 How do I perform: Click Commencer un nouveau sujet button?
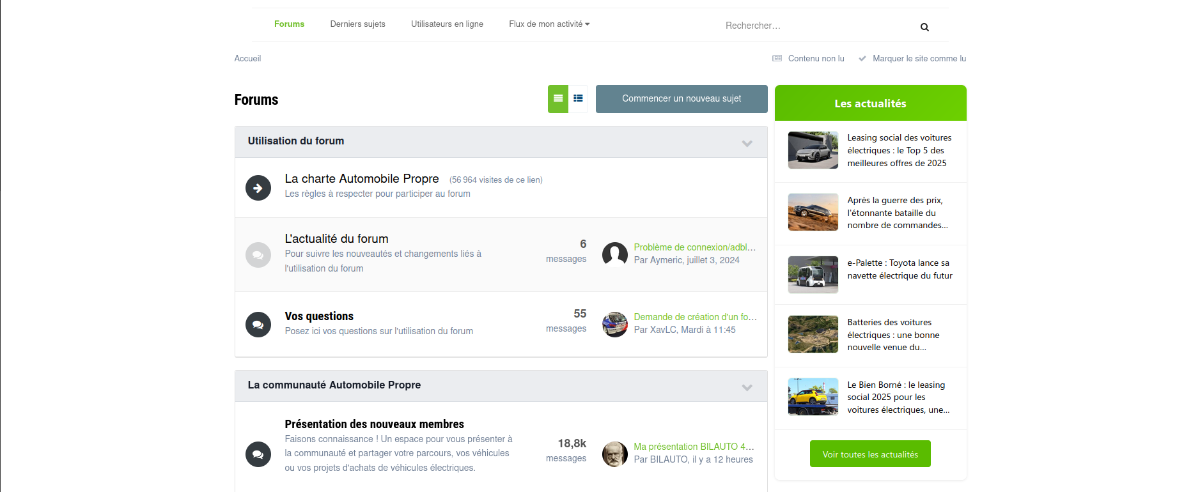pos(682,99)
